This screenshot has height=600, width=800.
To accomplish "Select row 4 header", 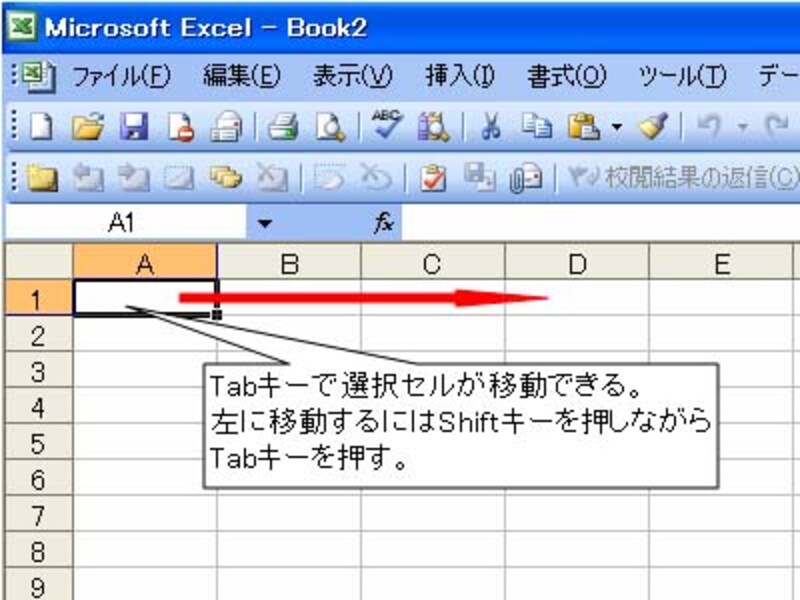I will [39, 406].
